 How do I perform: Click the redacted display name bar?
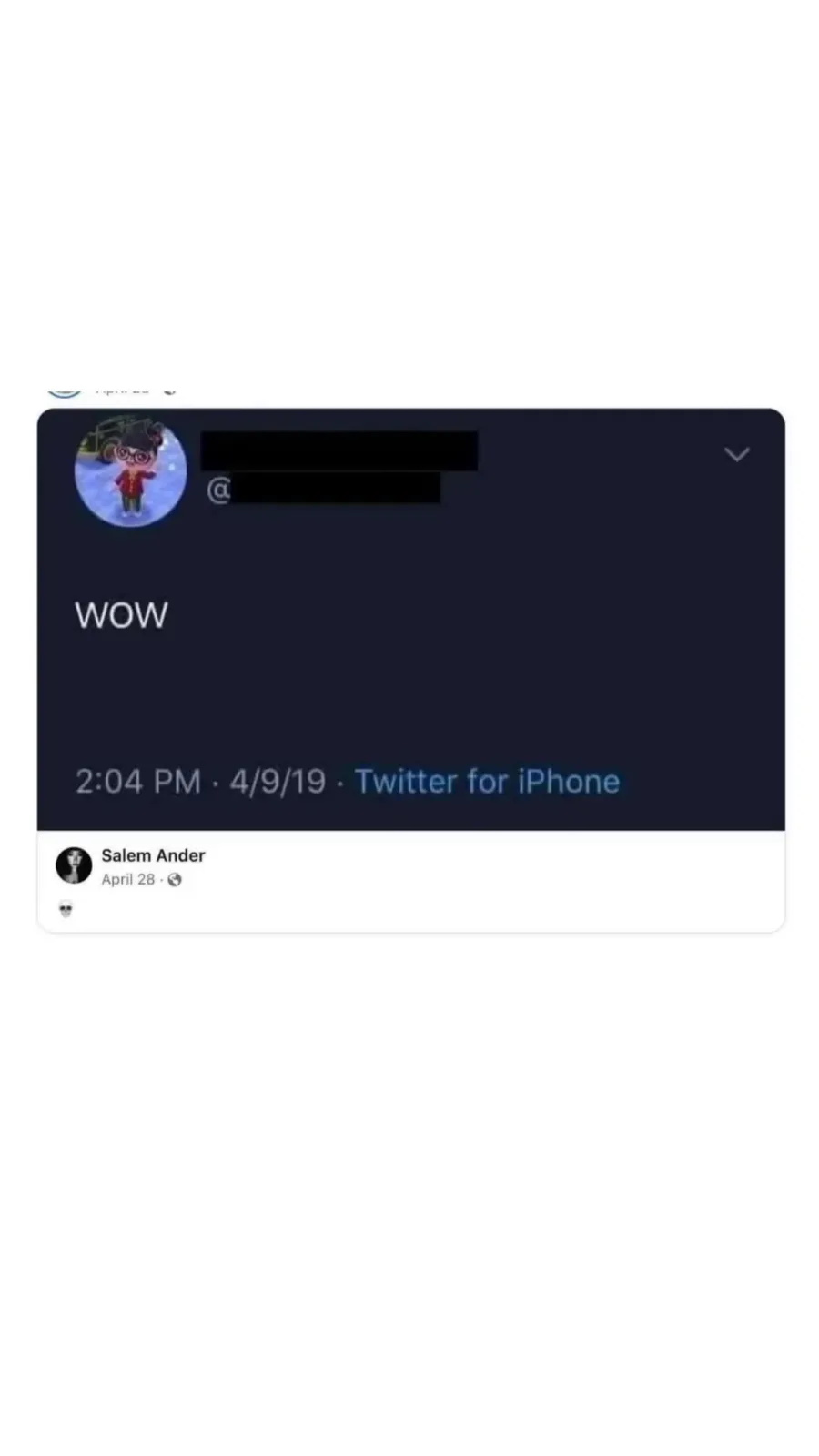point(339,450)
